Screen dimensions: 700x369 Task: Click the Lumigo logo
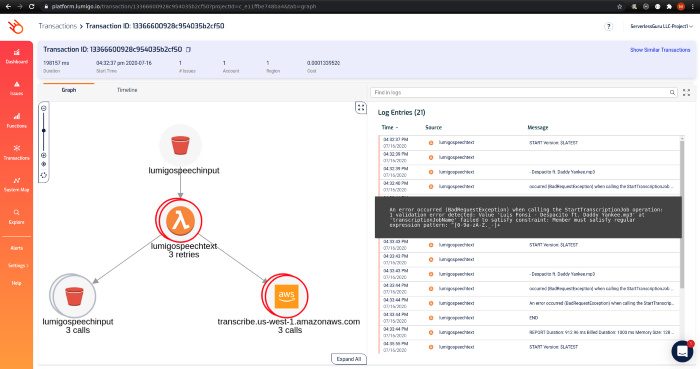click(16, 27)
